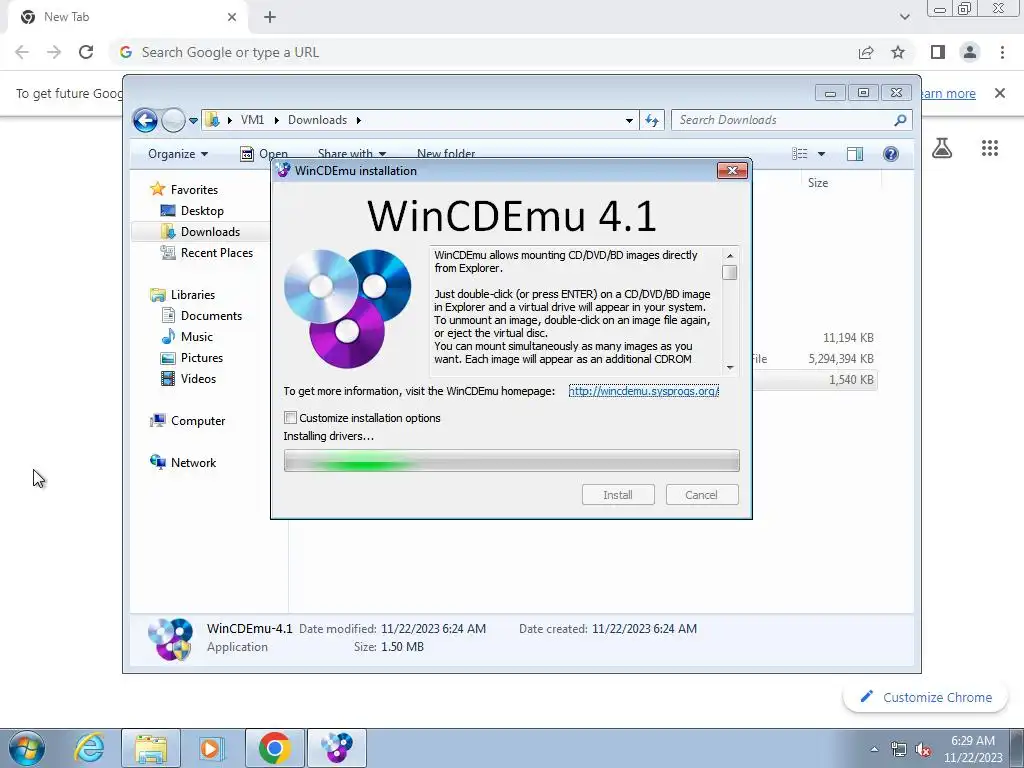Click Chrome back arrow
This screenshot has height=768, width=1024.
pyautogui.click(x=22, y=52)
